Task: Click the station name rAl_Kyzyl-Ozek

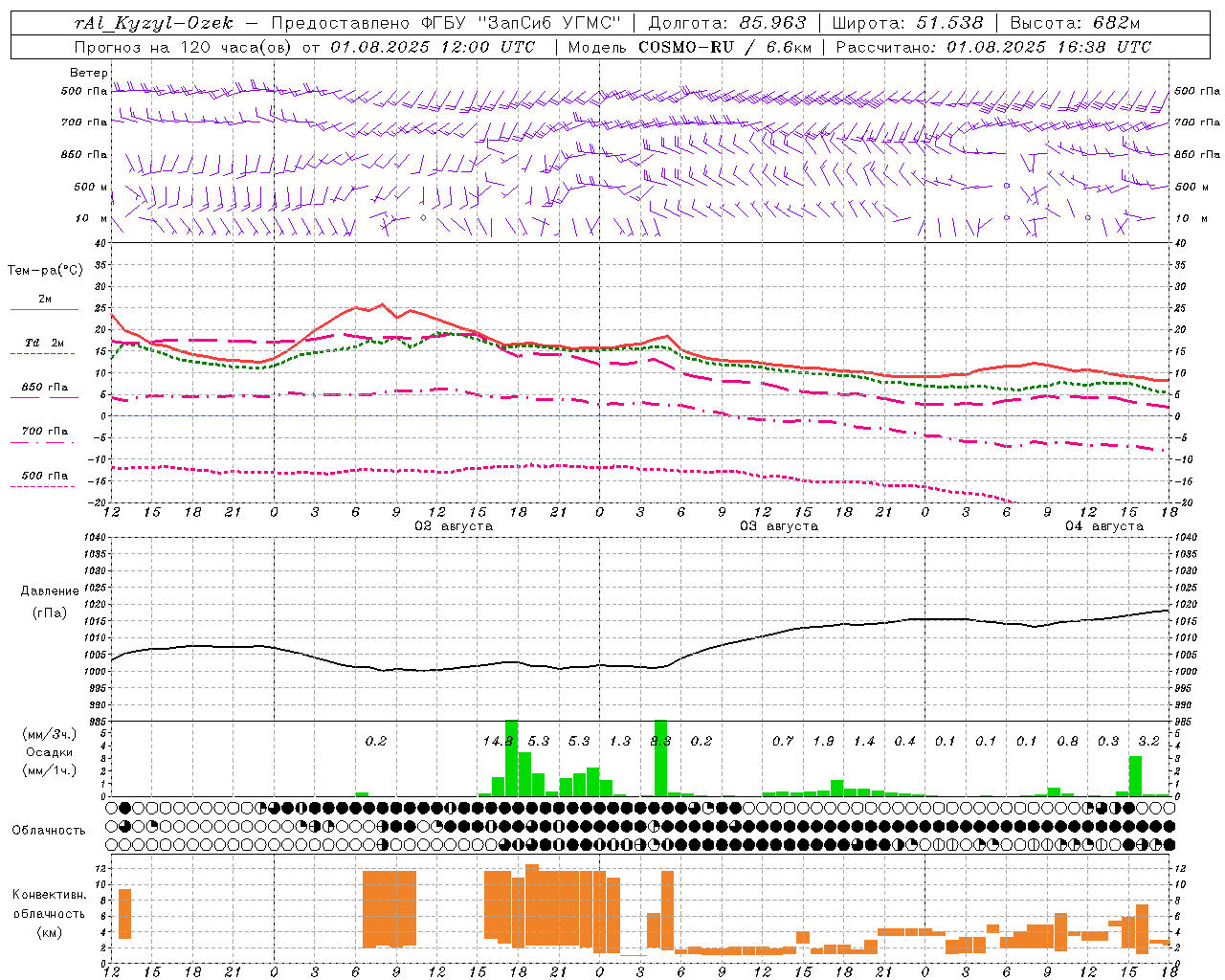Action: (x=153, y=23)
